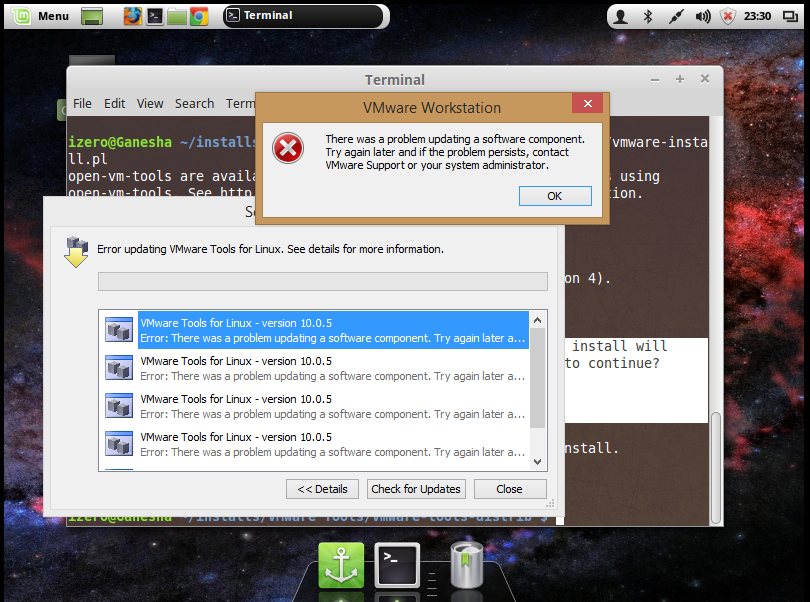Open the window switcher tray icon
The height and width of the screenshot is (602, 810).
point(790,17)
